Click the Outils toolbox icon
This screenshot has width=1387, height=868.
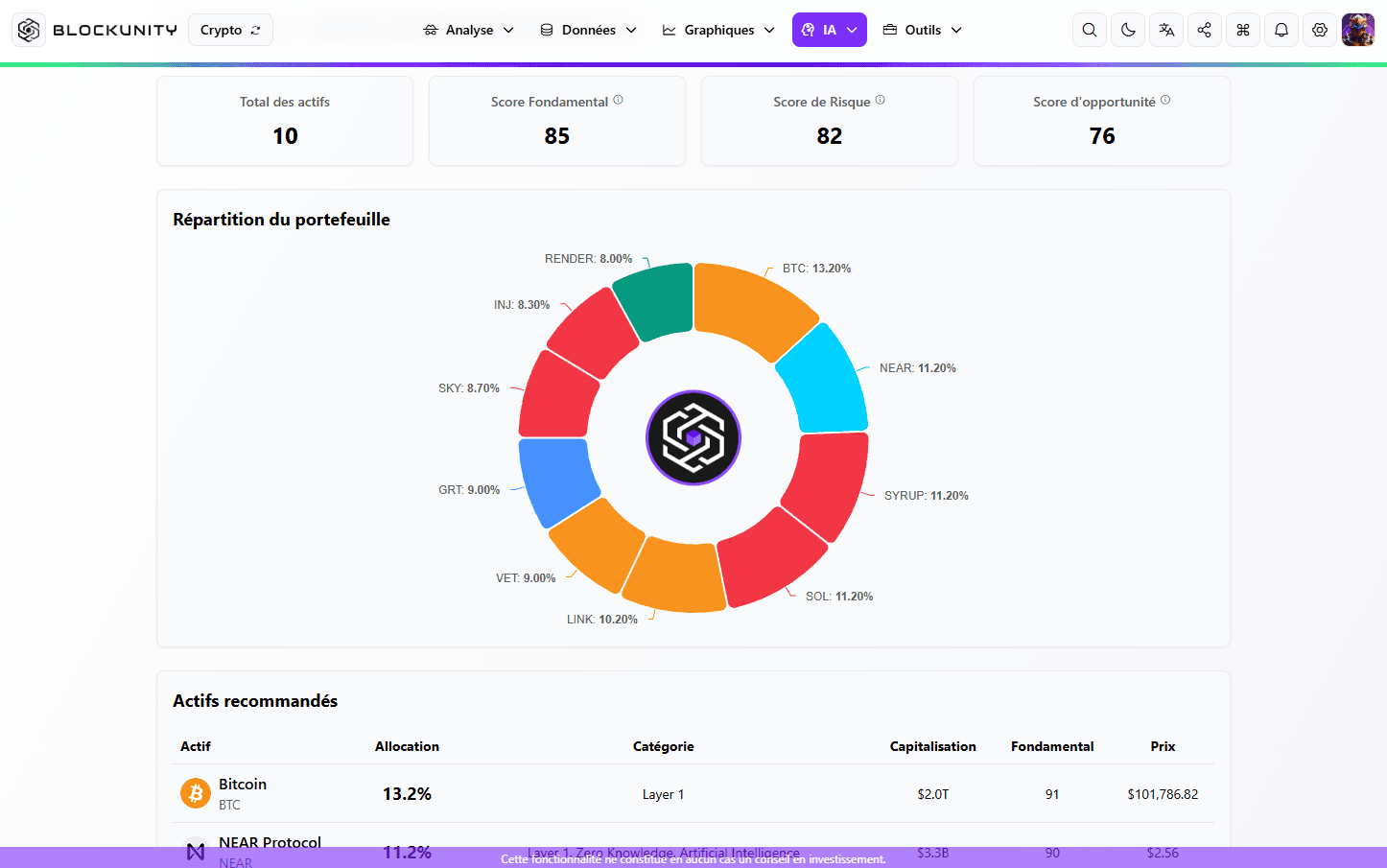[x=890, y=30]
